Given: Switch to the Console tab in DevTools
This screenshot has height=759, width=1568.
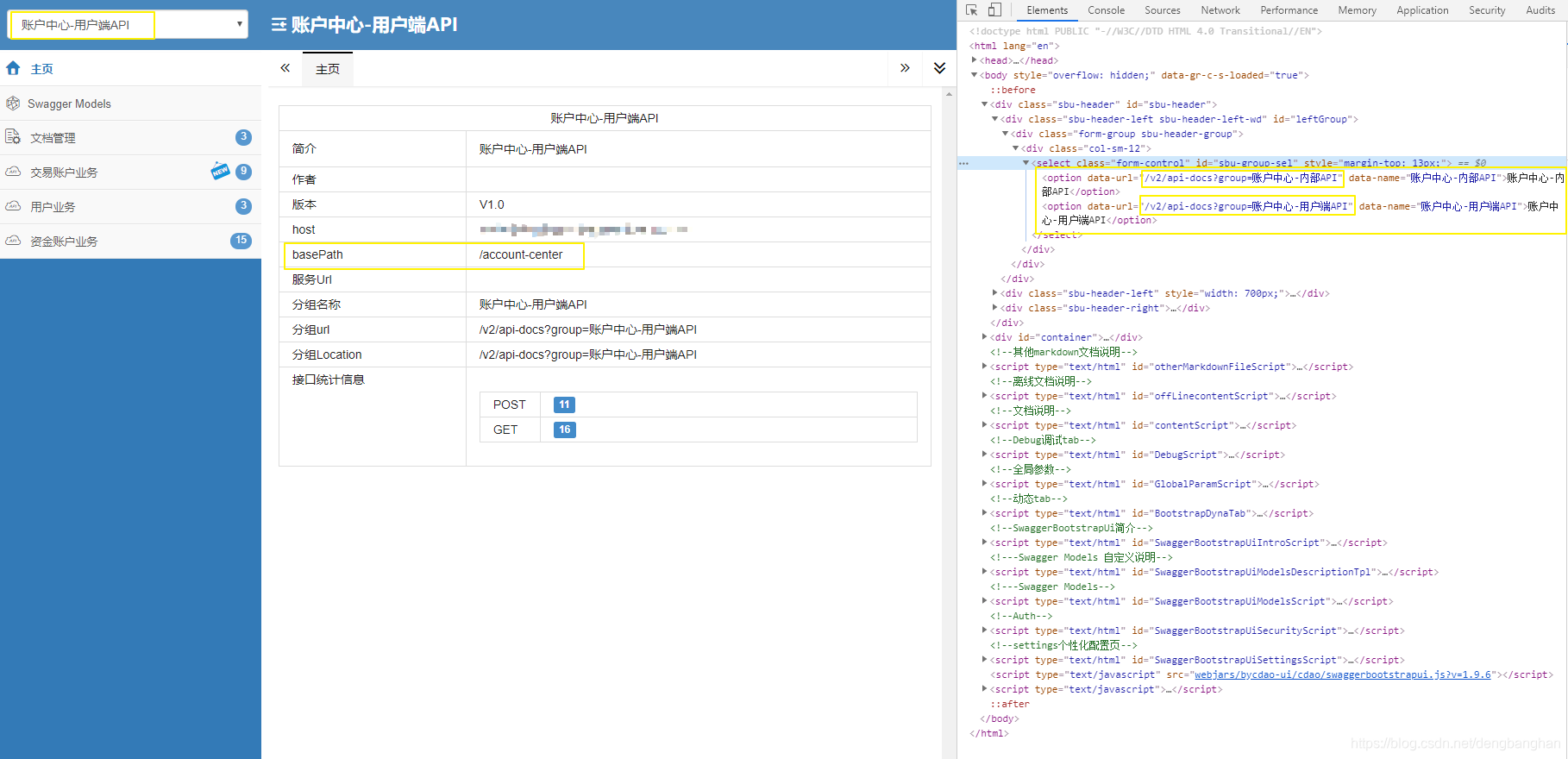Looking at the screenshot, I should pos(1106,10).
